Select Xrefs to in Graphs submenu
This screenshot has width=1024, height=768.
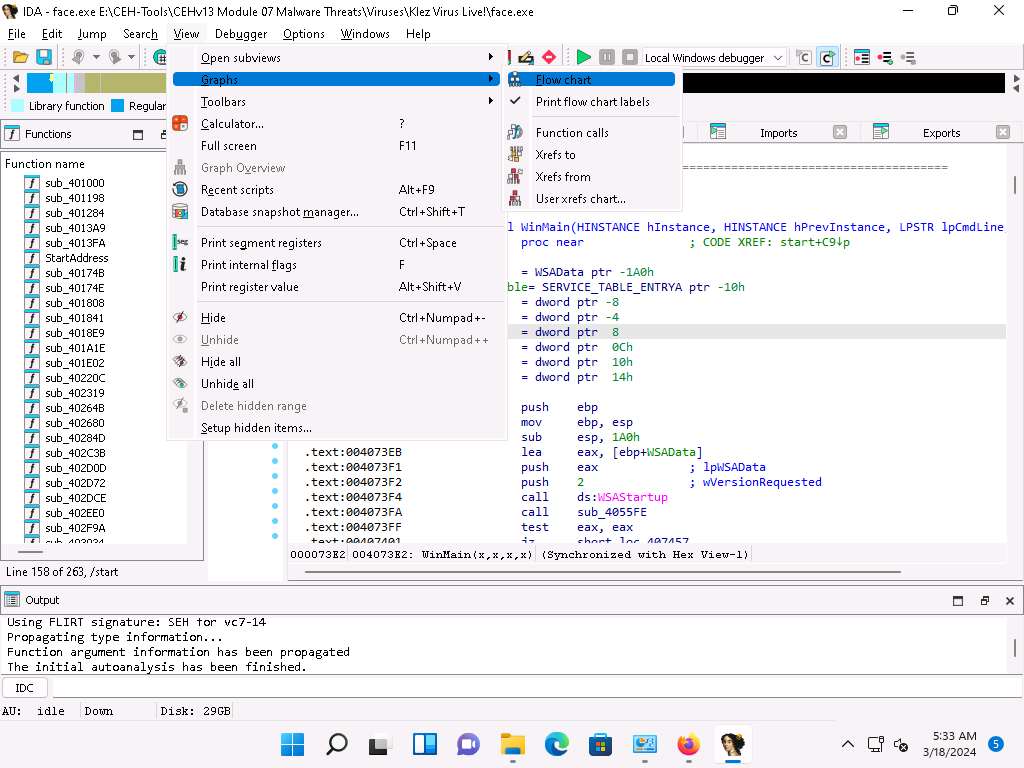click(555, 155)
